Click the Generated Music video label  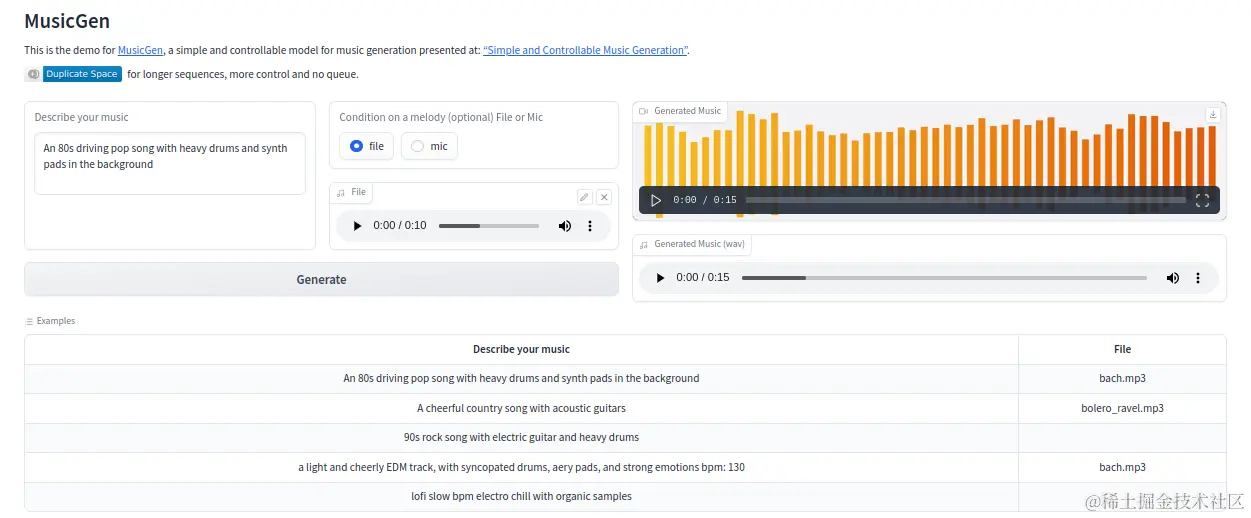(680, 111)
